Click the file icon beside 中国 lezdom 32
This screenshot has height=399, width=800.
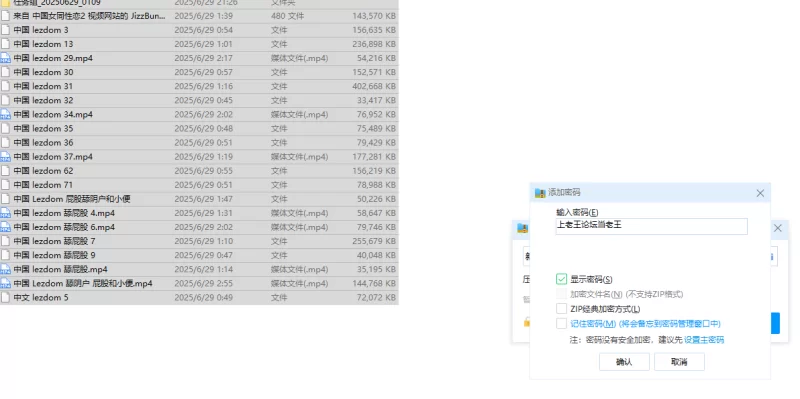pyautogui.click(x=5, y=100)
